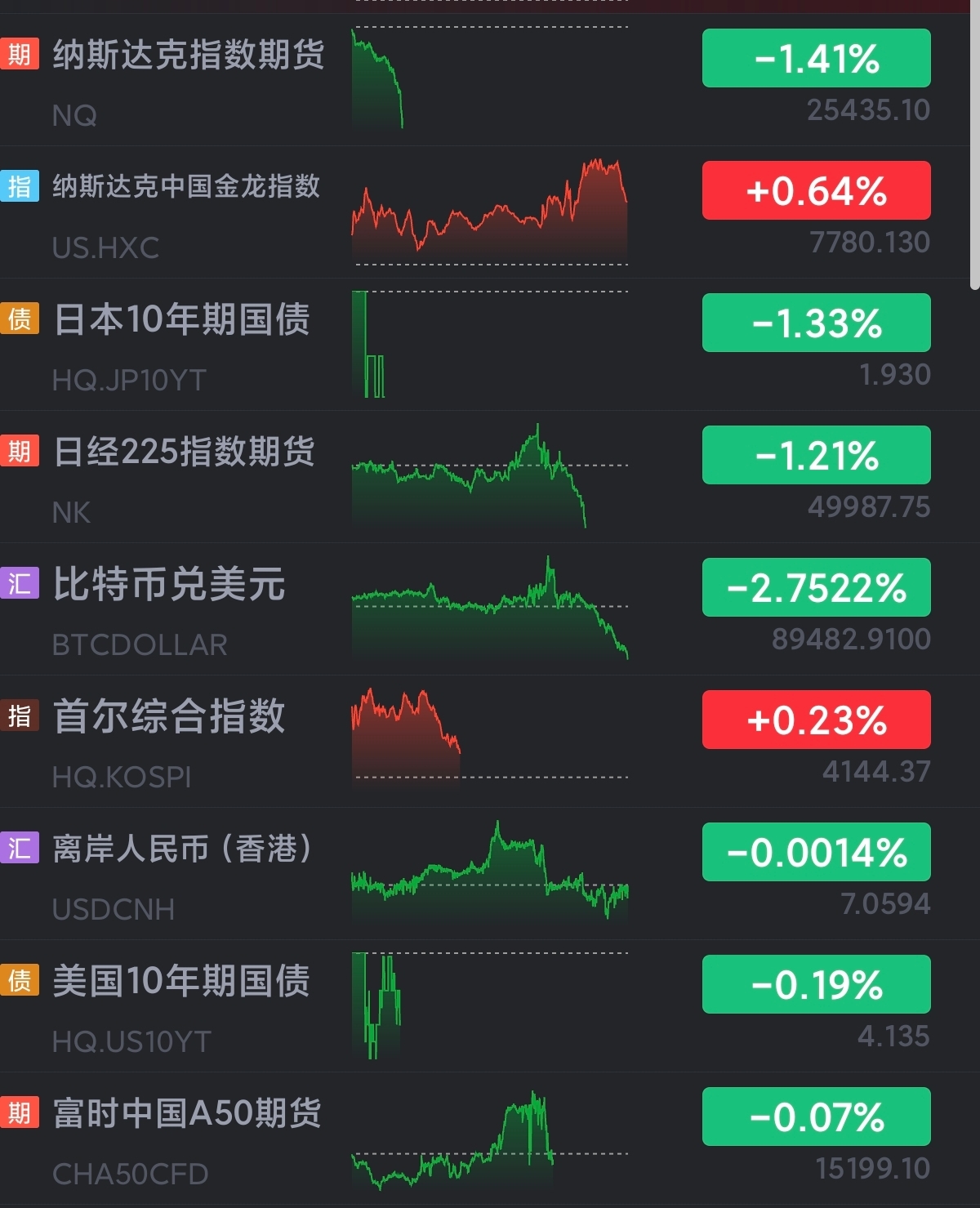Viewport: 980px width, 1208px height.
Task: Tap the 指 badge beside 纳斯达克中国金龙指数
Action: tap(20, 186)
